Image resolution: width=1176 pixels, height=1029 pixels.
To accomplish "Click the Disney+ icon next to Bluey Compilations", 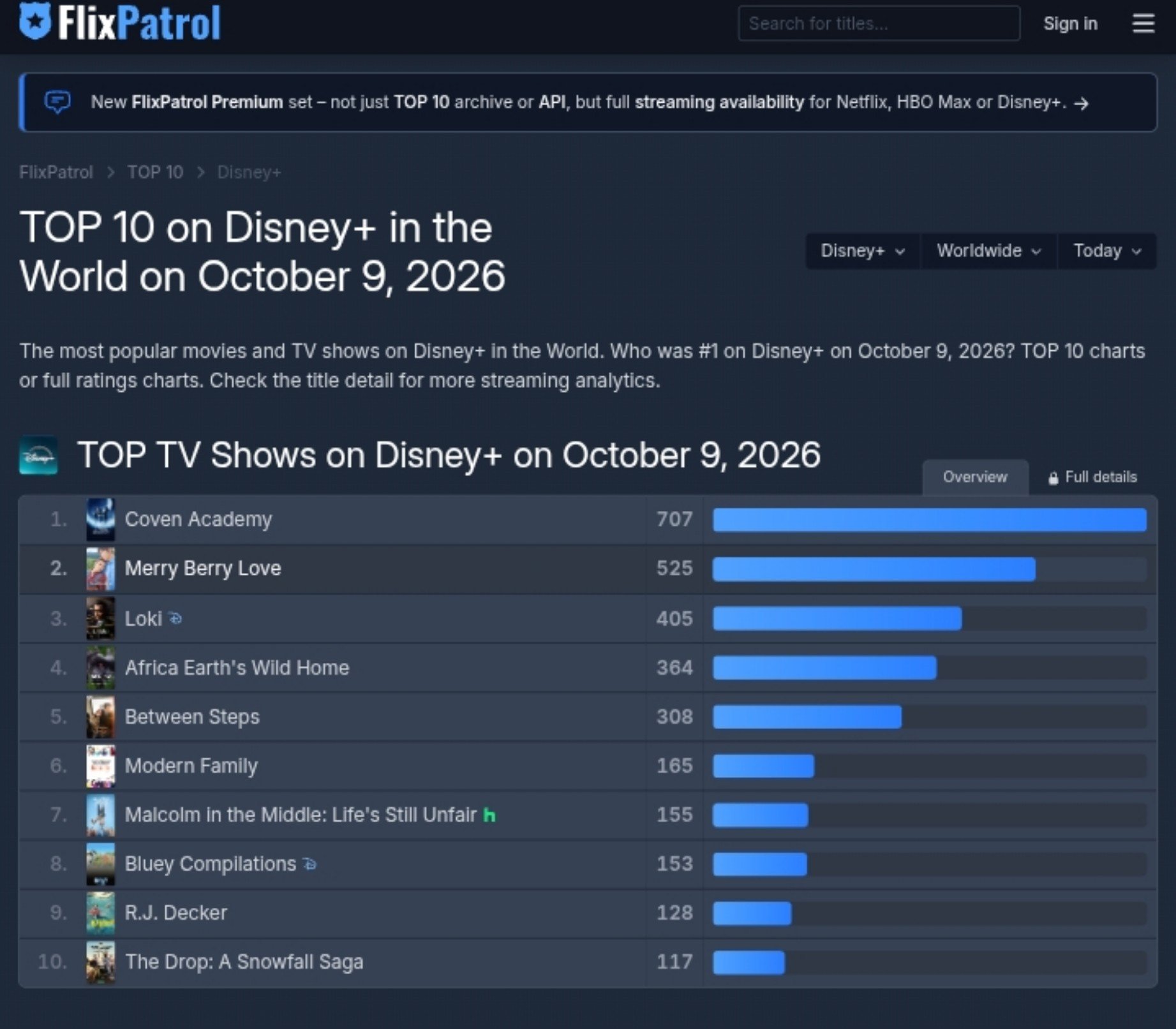I will (309, 864).
